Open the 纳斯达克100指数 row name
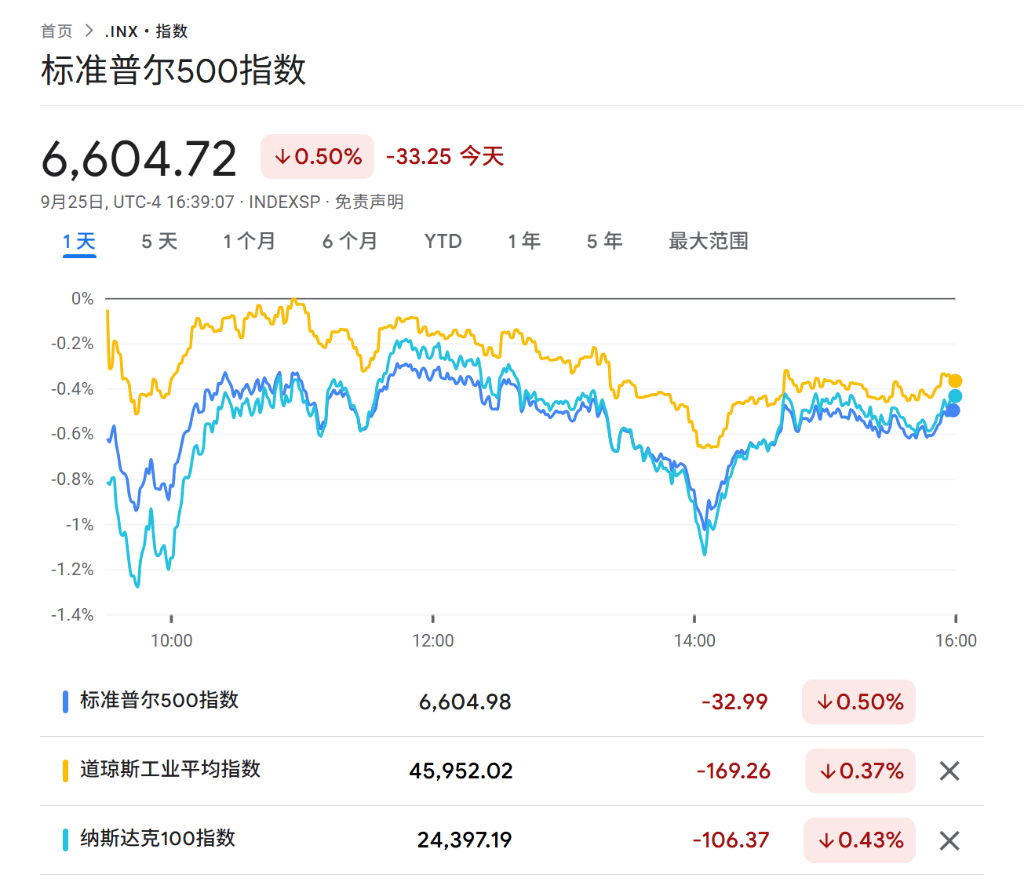The image size is (1024, 884). tap(157, 838)
